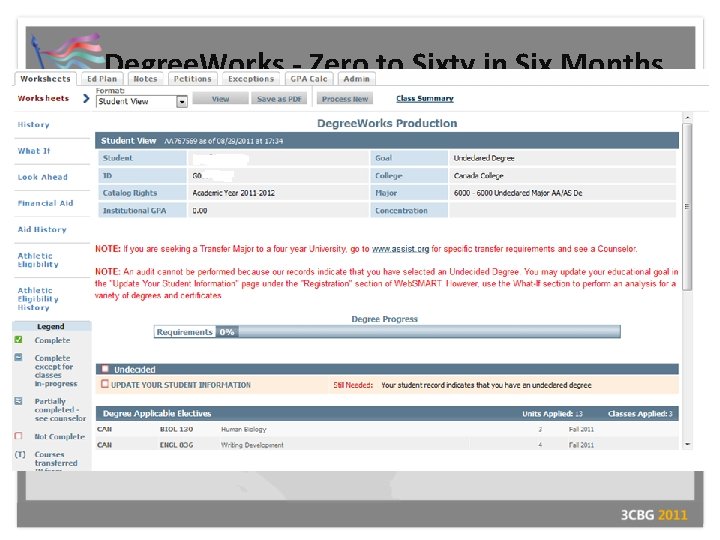This screenshot has height=540, width=720.
Task: Follow the www.assist.org link
Action: point(400,249)
